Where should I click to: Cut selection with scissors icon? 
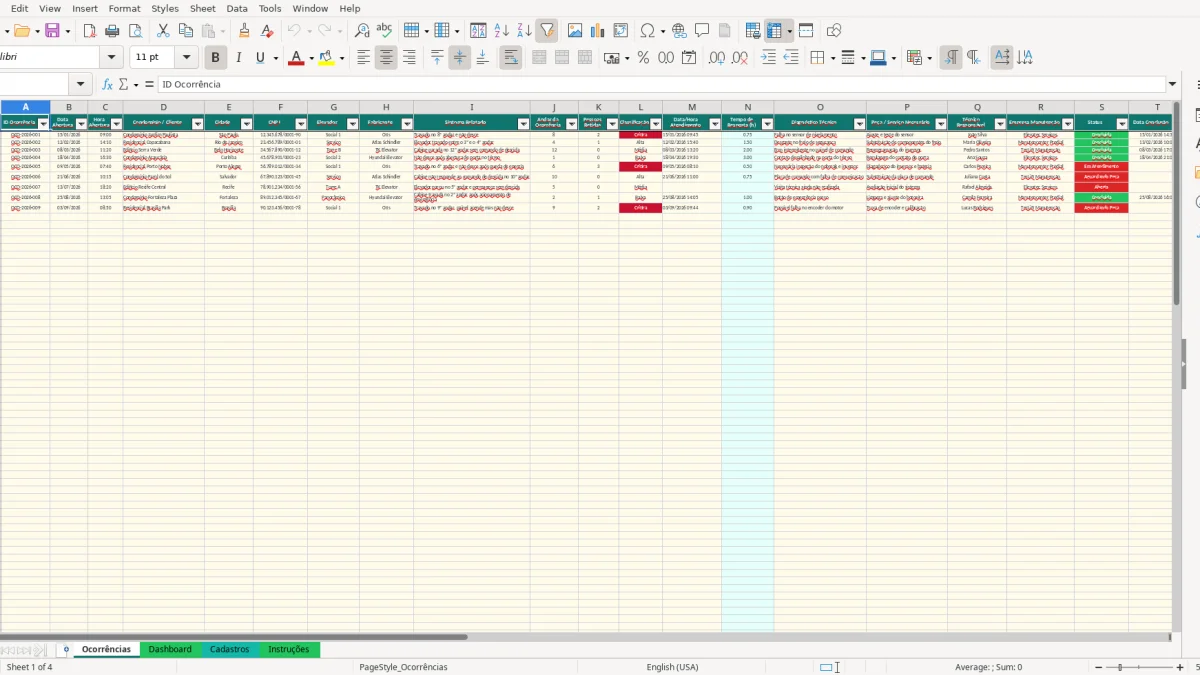pyautogui.click(x=163, y=31)
